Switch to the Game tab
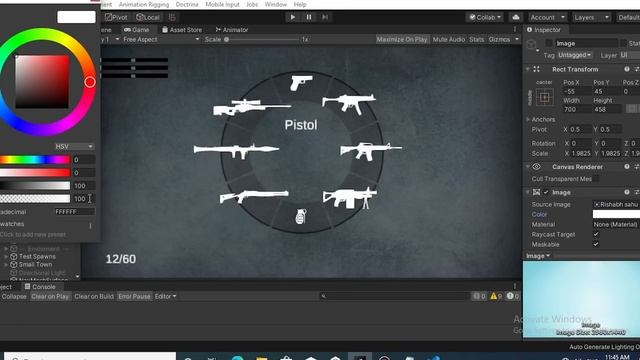 137,30
